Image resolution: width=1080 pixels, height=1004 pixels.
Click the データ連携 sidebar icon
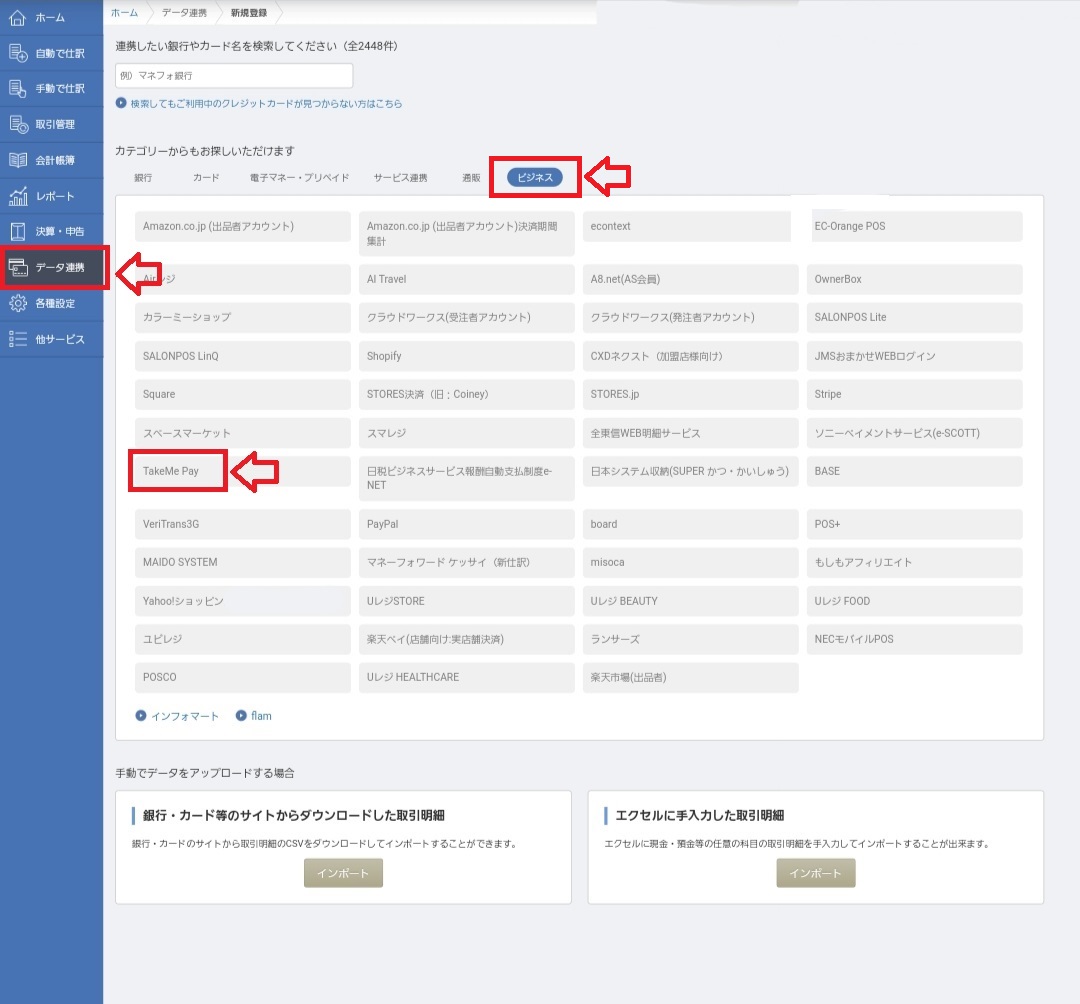click(18, 267)
